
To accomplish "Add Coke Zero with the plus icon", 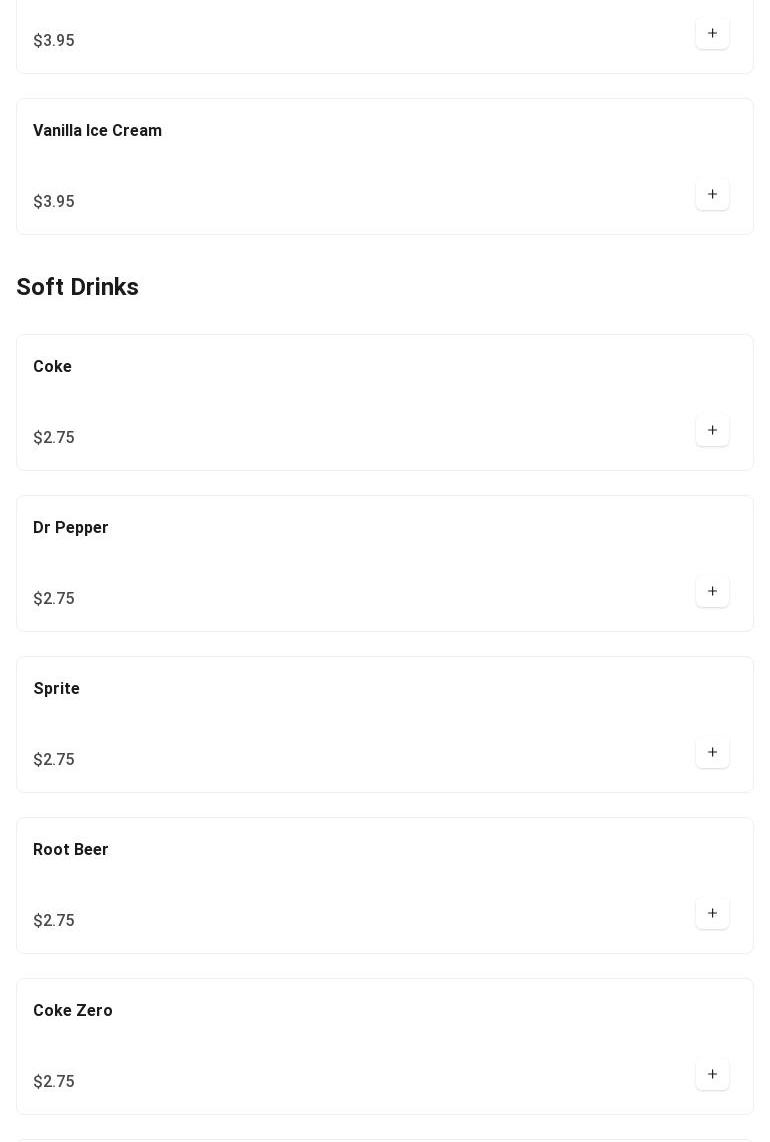I will click(x=712, y=1074).
